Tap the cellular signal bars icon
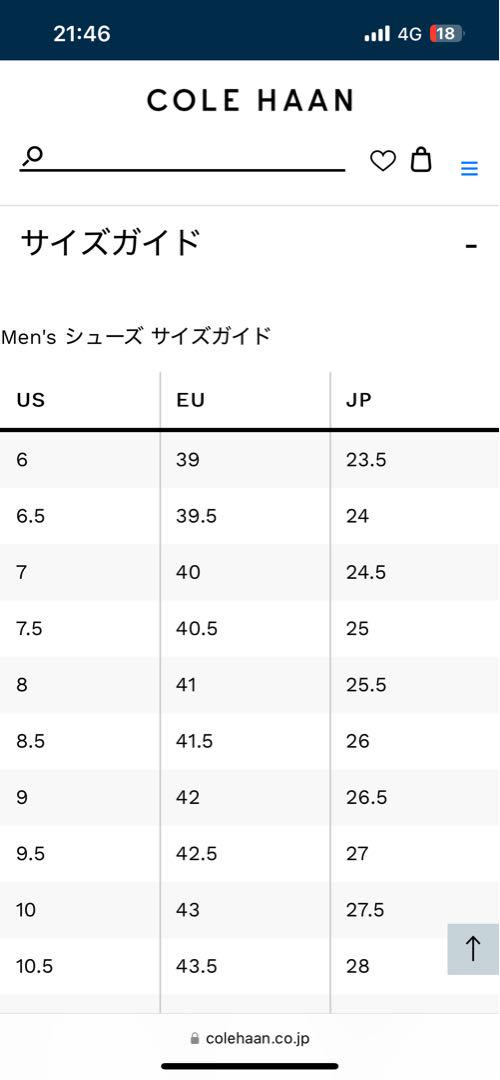This screenshot has height=1080, width=500. pyautogui.click(x=377, y=33)
